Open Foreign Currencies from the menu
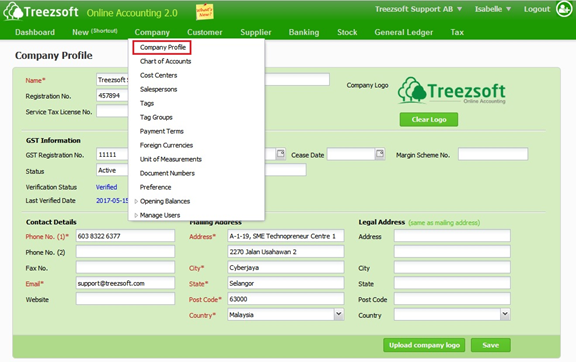Screen dimensions: 576x362 click(x=166, y=145)
